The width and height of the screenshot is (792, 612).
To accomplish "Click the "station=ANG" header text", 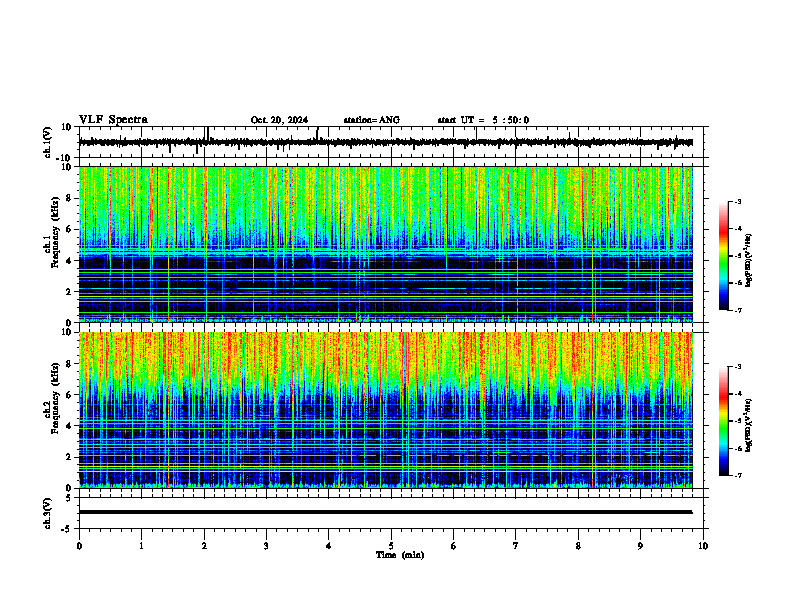I will point(372,120).
